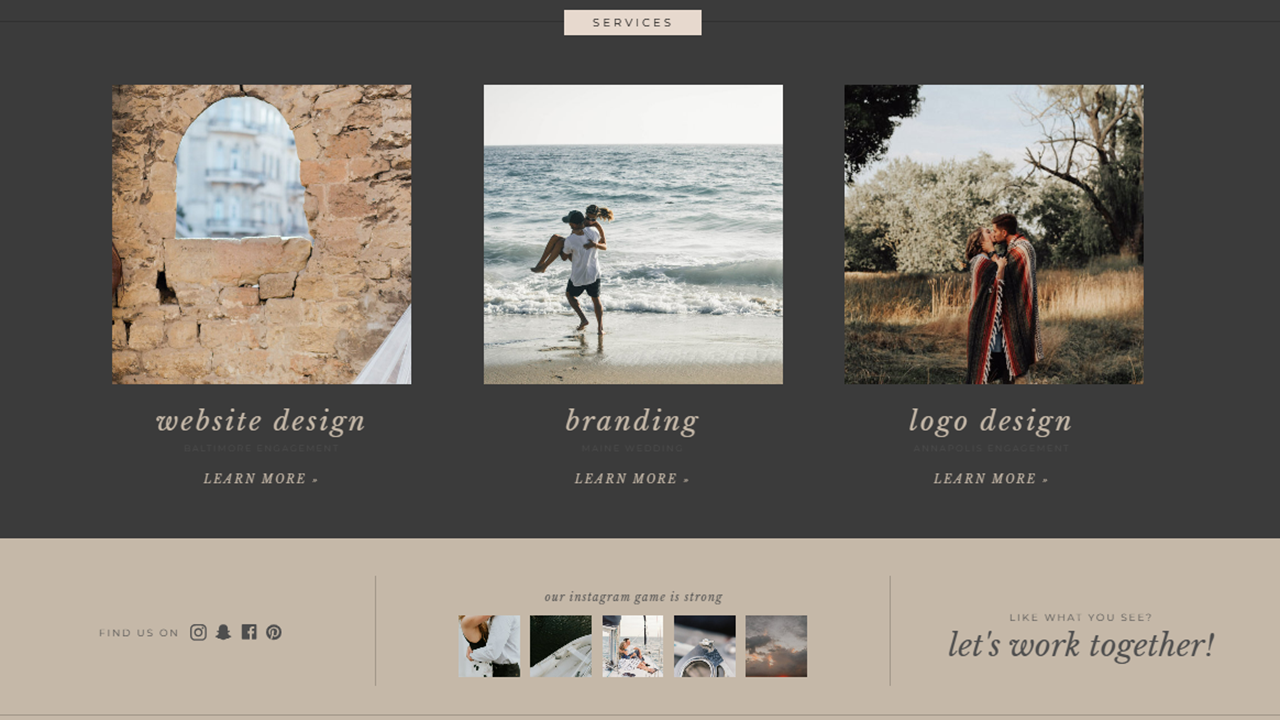Click the beach couple photo
This screenshot has width=1280, height=720.
click(633, 234)
